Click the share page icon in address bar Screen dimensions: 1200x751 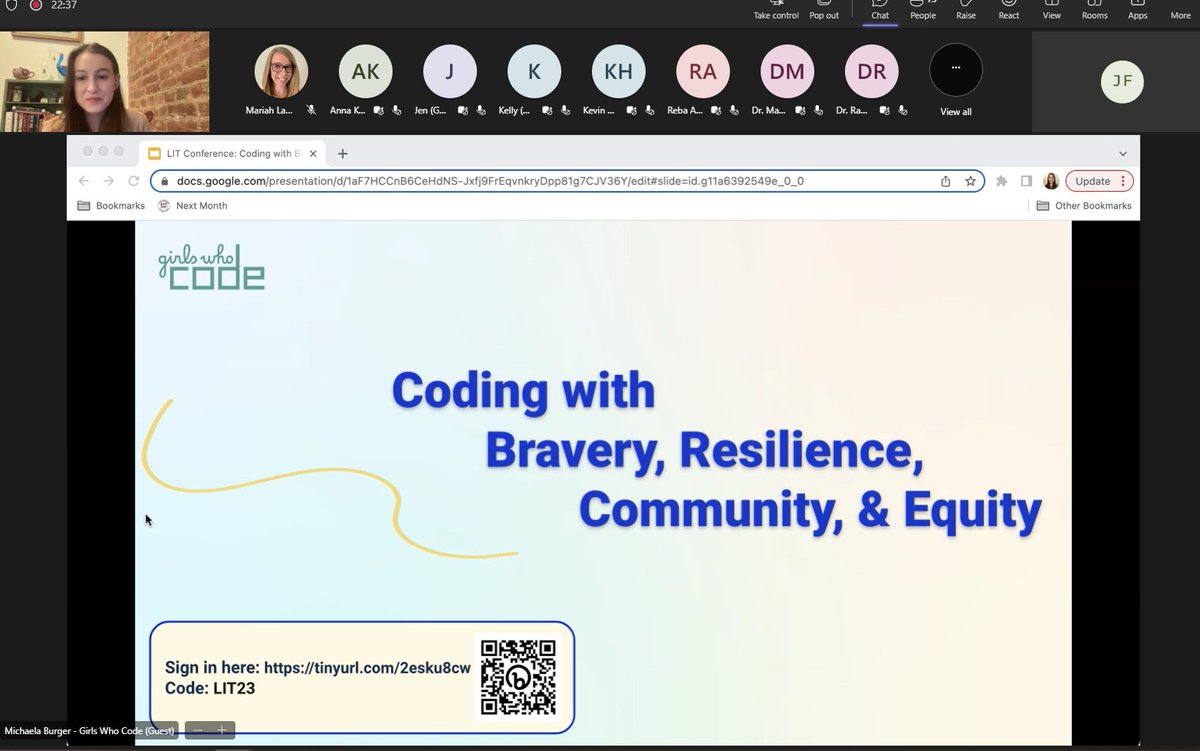[x=946, y=181]
